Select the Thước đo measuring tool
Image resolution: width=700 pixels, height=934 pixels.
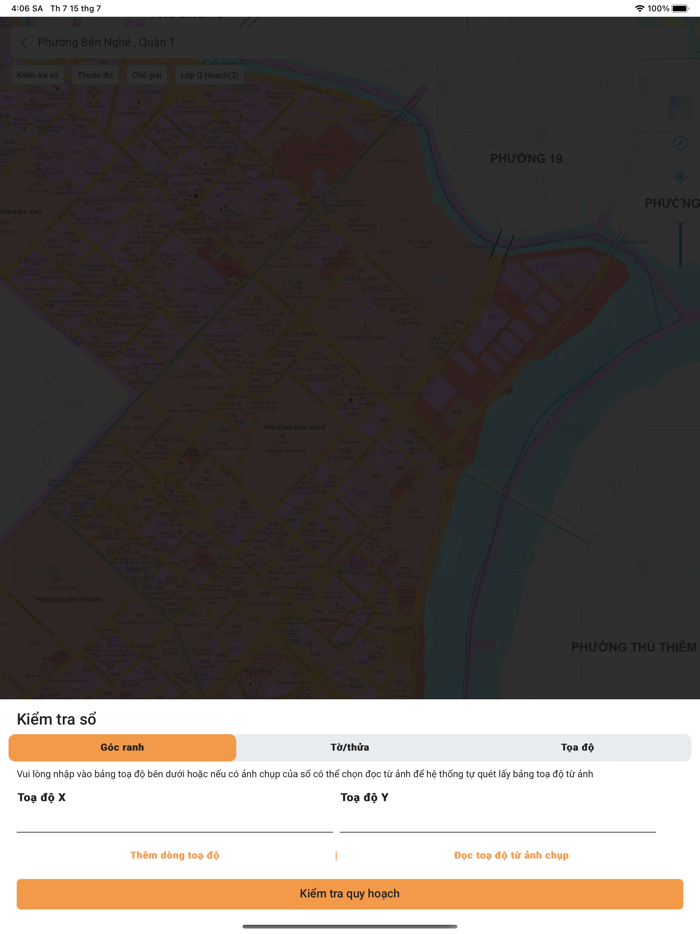pyautogui.click(x=95, y=75)
